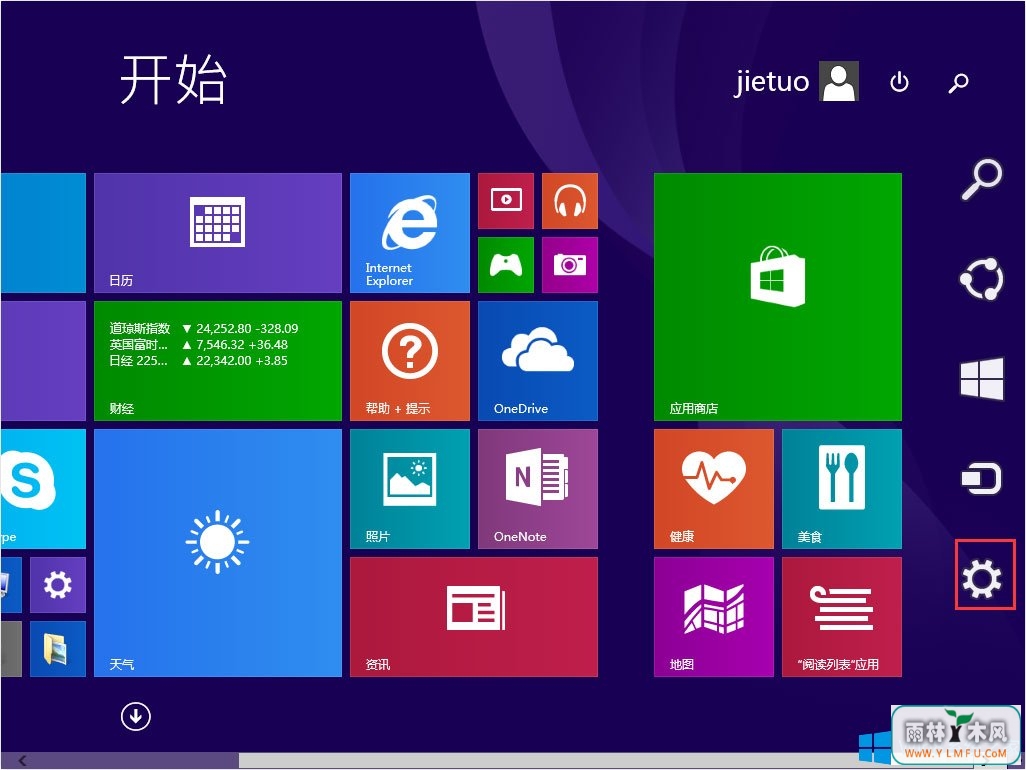Image resolution: width=1026 pixels, height=770 pixels.
Task: Show all apps with the down arrow
Action: coord(135,716)
